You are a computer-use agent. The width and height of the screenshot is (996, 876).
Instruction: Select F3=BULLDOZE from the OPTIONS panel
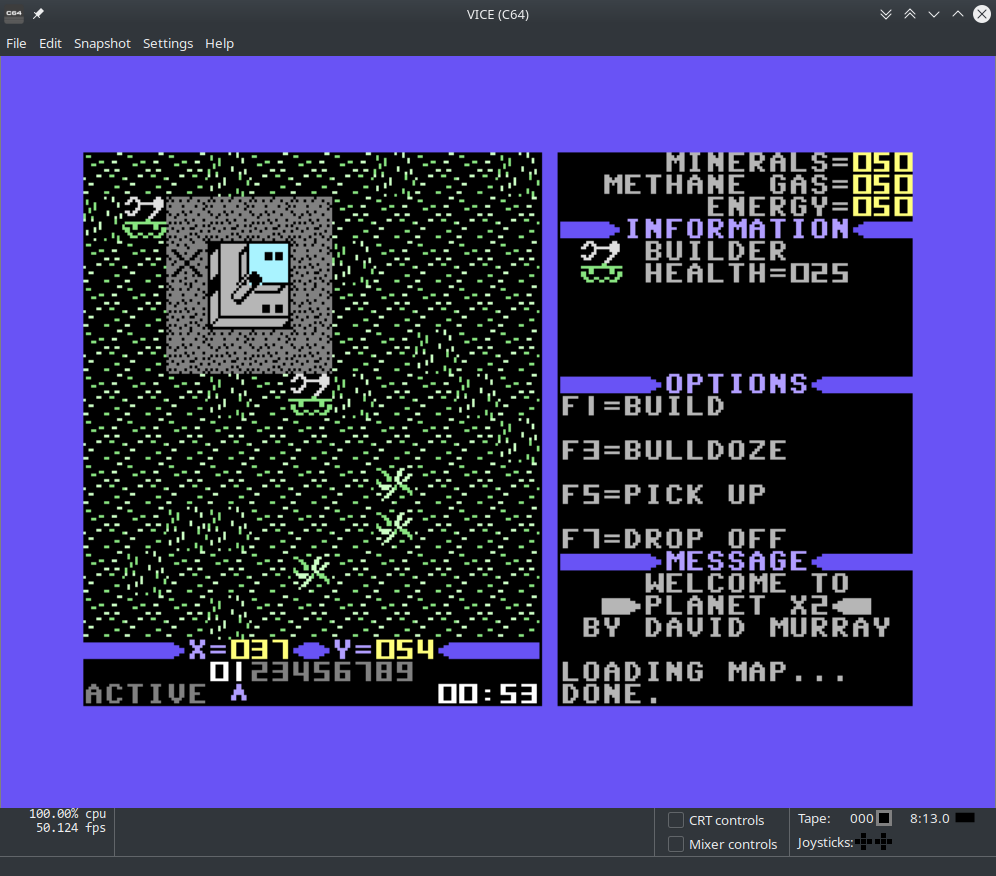click(x=676, y=450)
